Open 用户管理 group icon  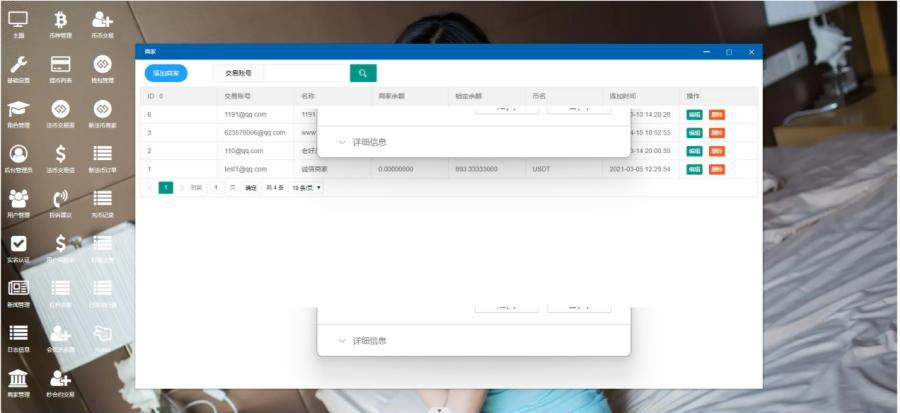18,200
